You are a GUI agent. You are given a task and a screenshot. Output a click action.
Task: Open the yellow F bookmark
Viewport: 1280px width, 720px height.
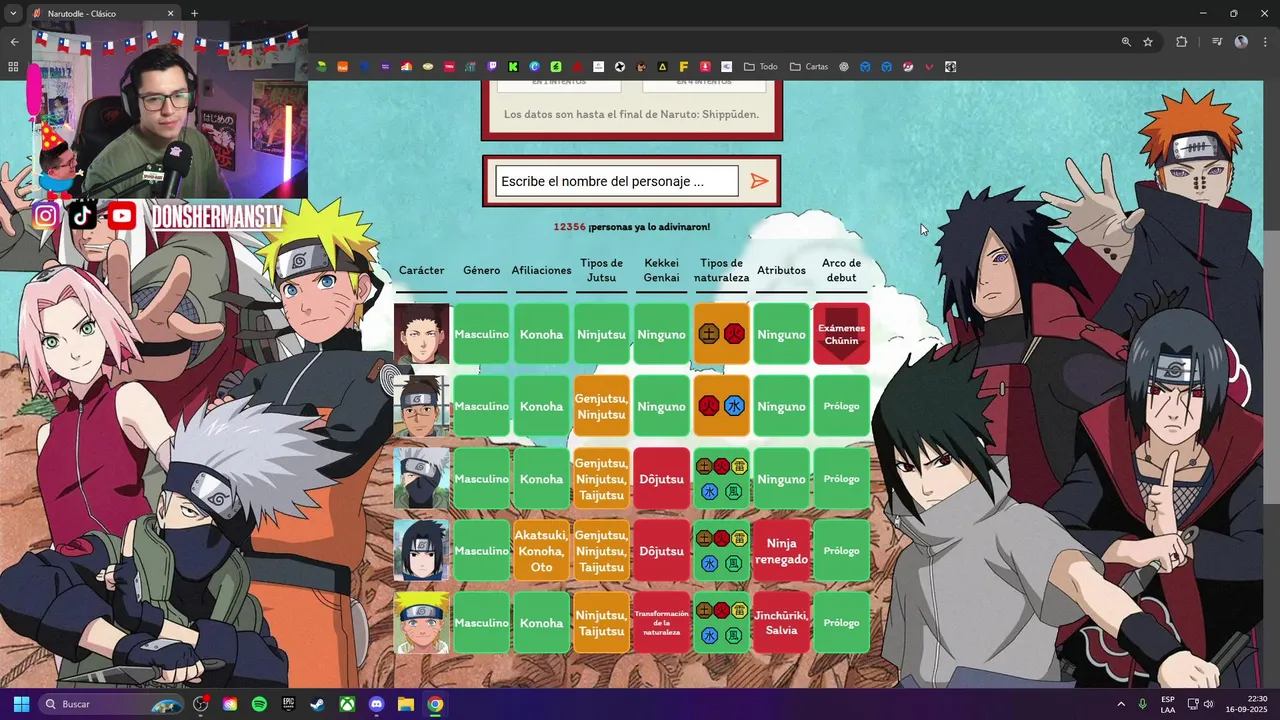pos(684,67)
